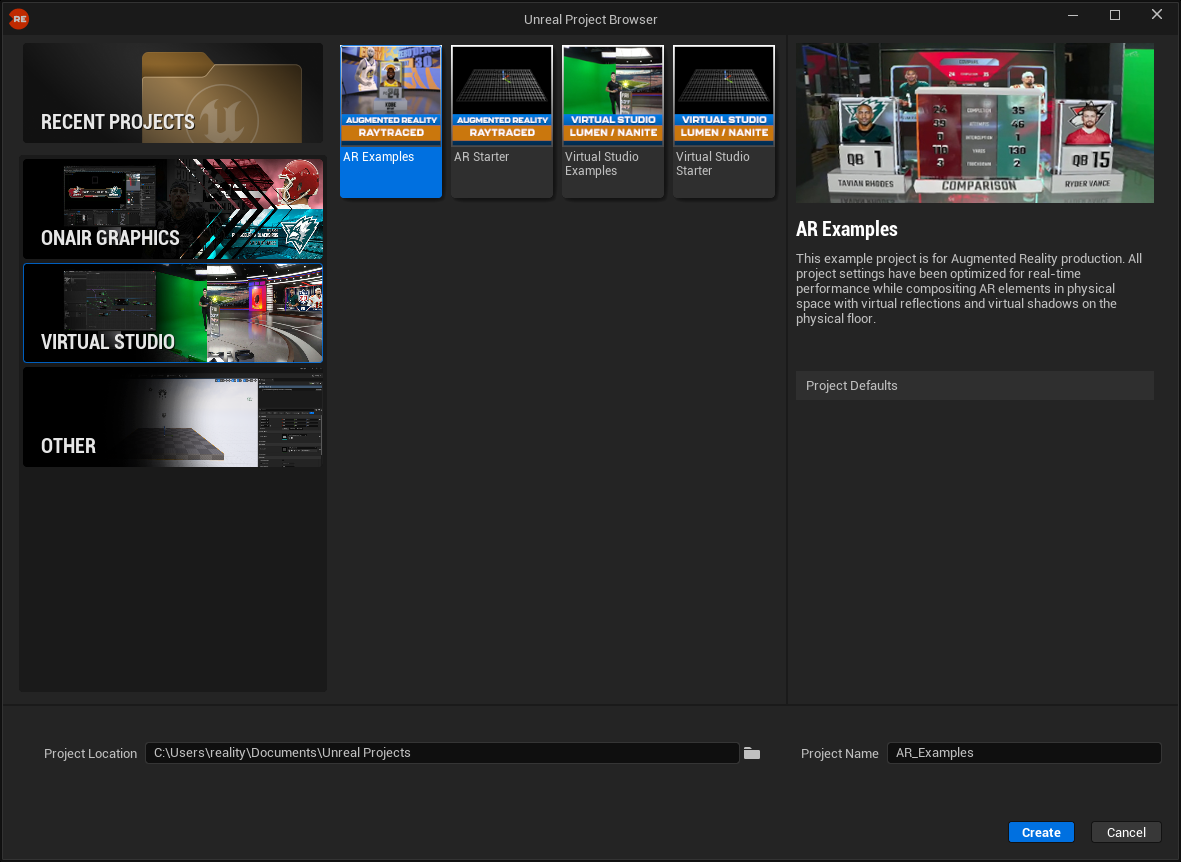This screenshot has width=1181, height=862.
Task: Select the Virtual Studio category
Action: click(x=173, y=313)
